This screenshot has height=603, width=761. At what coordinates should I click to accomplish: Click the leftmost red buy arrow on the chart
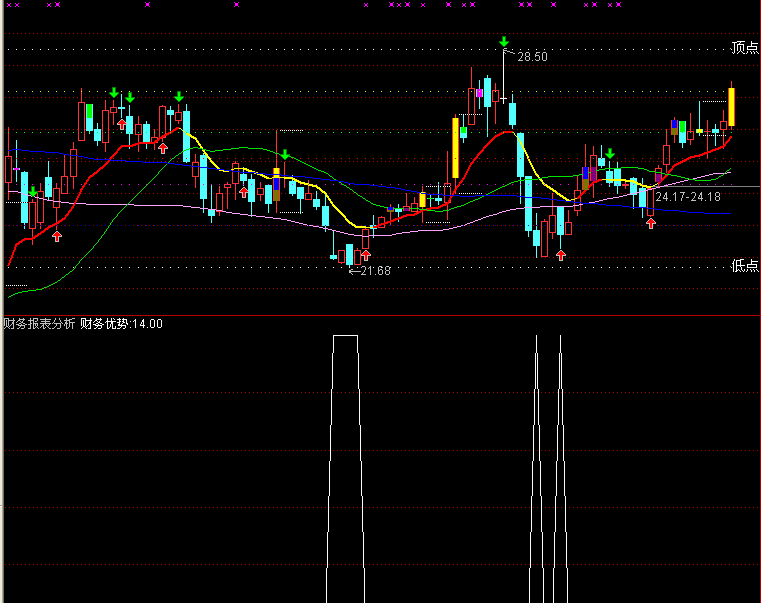[57, 236]
